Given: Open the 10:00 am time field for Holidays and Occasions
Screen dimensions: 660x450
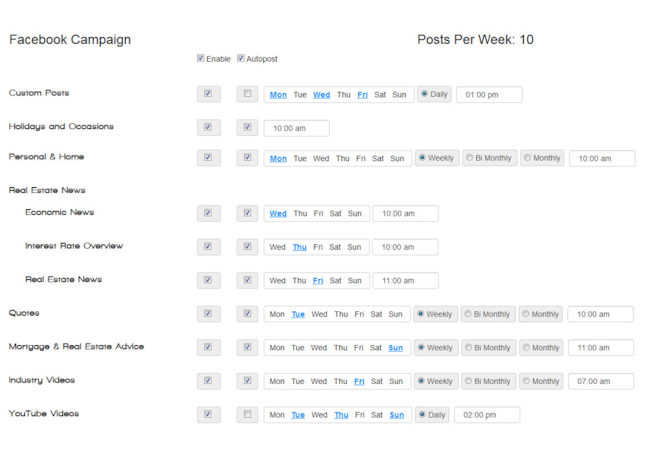Looking at the screenshot, I should click(x=297, y=128).
